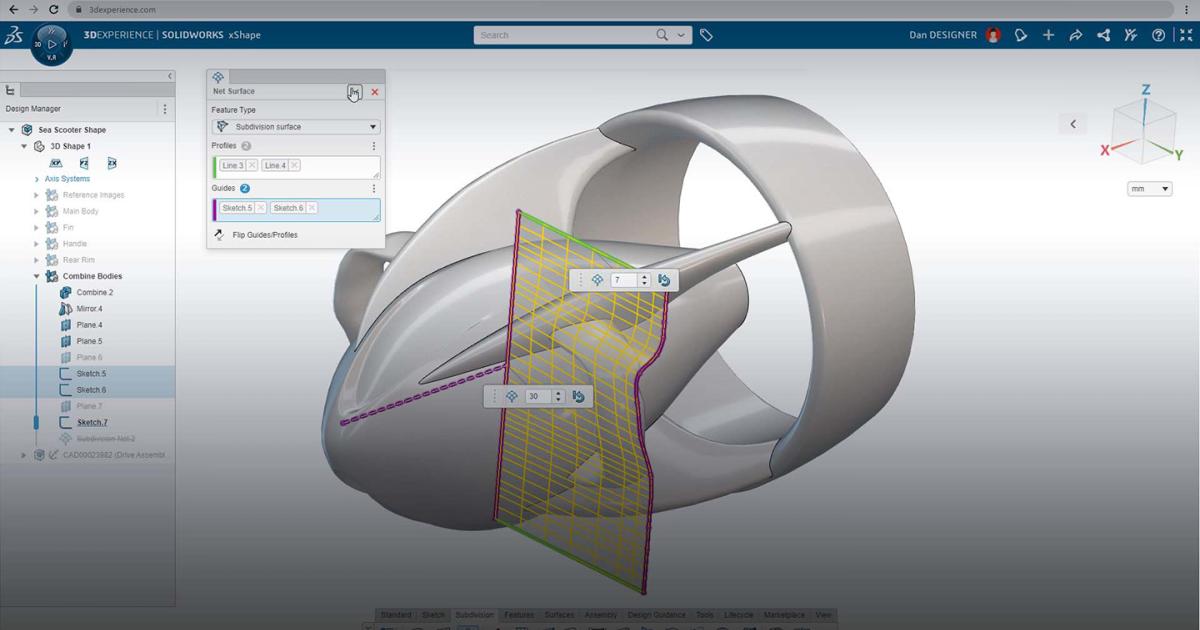1200x630 pixels.
Task: Open the mm units dropdown
Action: (1147, 187)
